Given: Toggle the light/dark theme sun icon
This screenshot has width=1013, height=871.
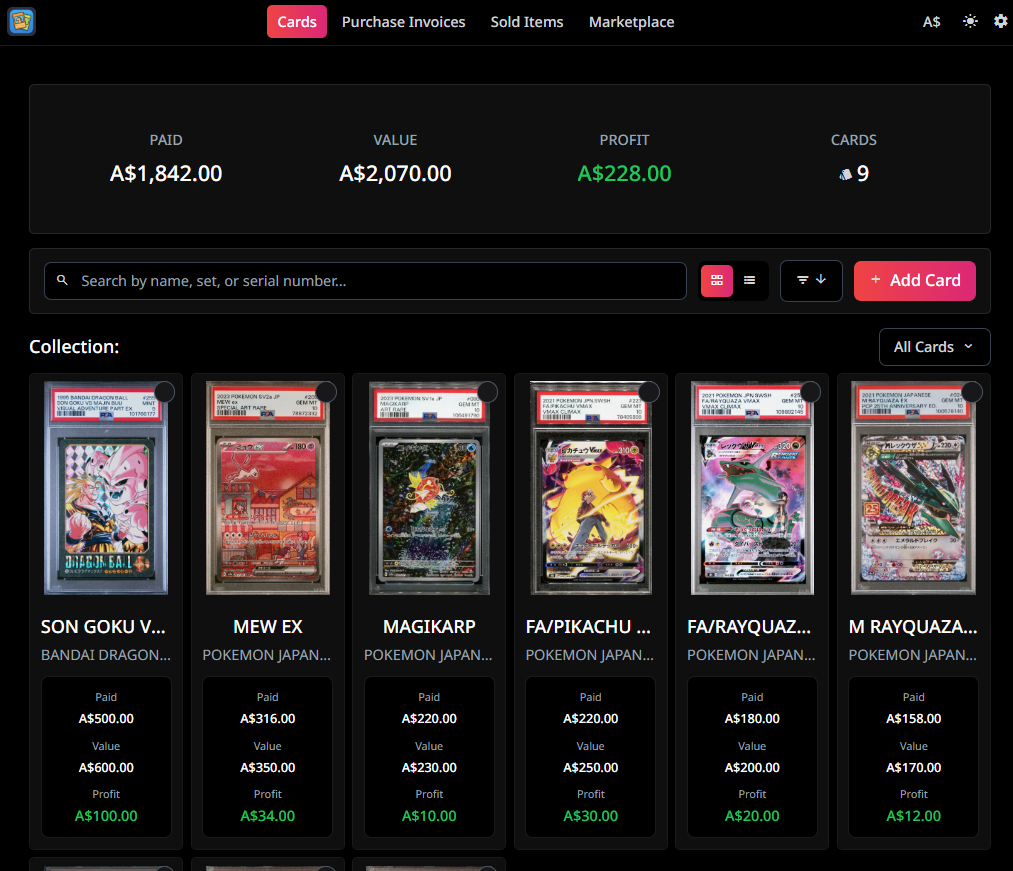Looking at the screenshot, I should 970,21.
